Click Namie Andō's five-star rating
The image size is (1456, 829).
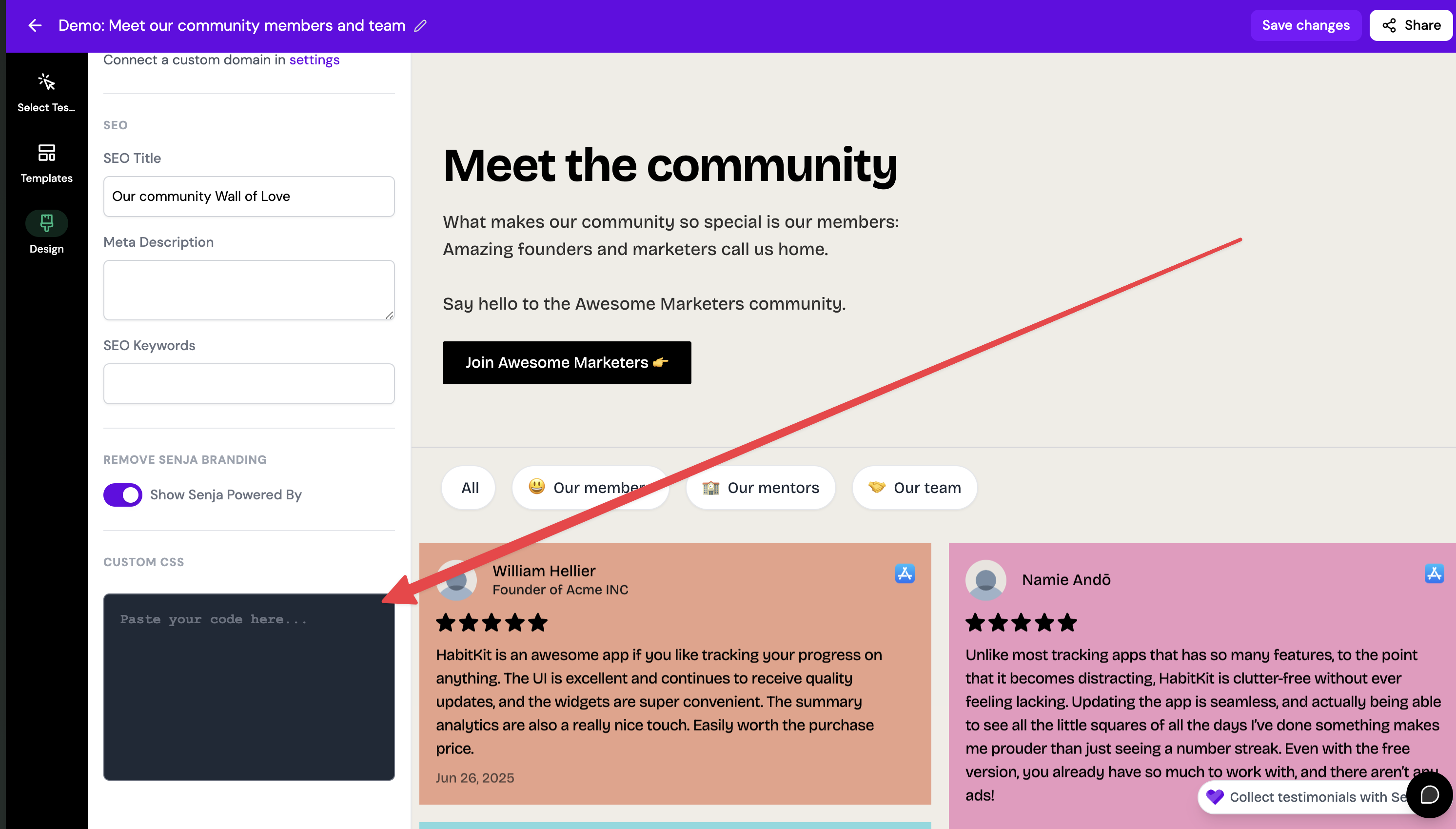[1021, 622]
